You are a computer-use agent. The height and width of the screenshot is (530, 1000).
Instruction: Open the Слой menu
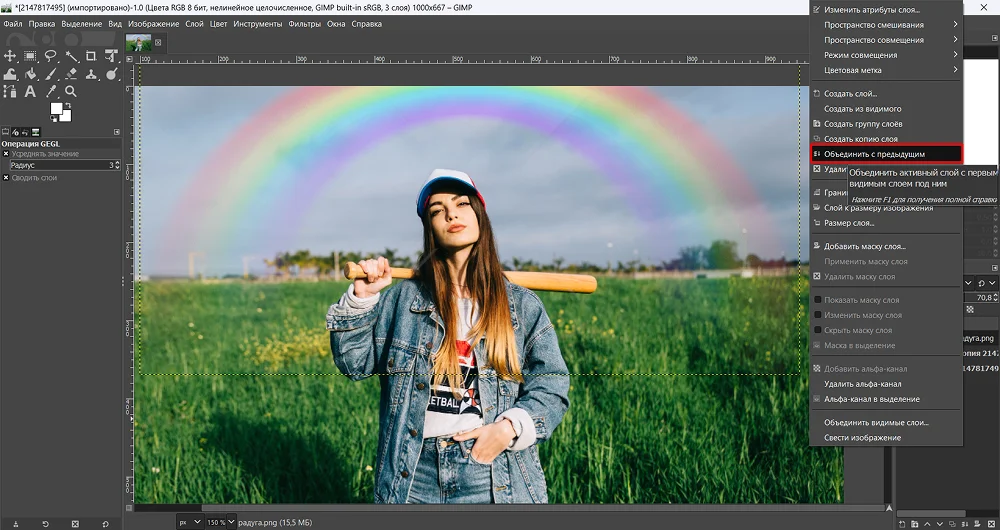pos(195,24)
